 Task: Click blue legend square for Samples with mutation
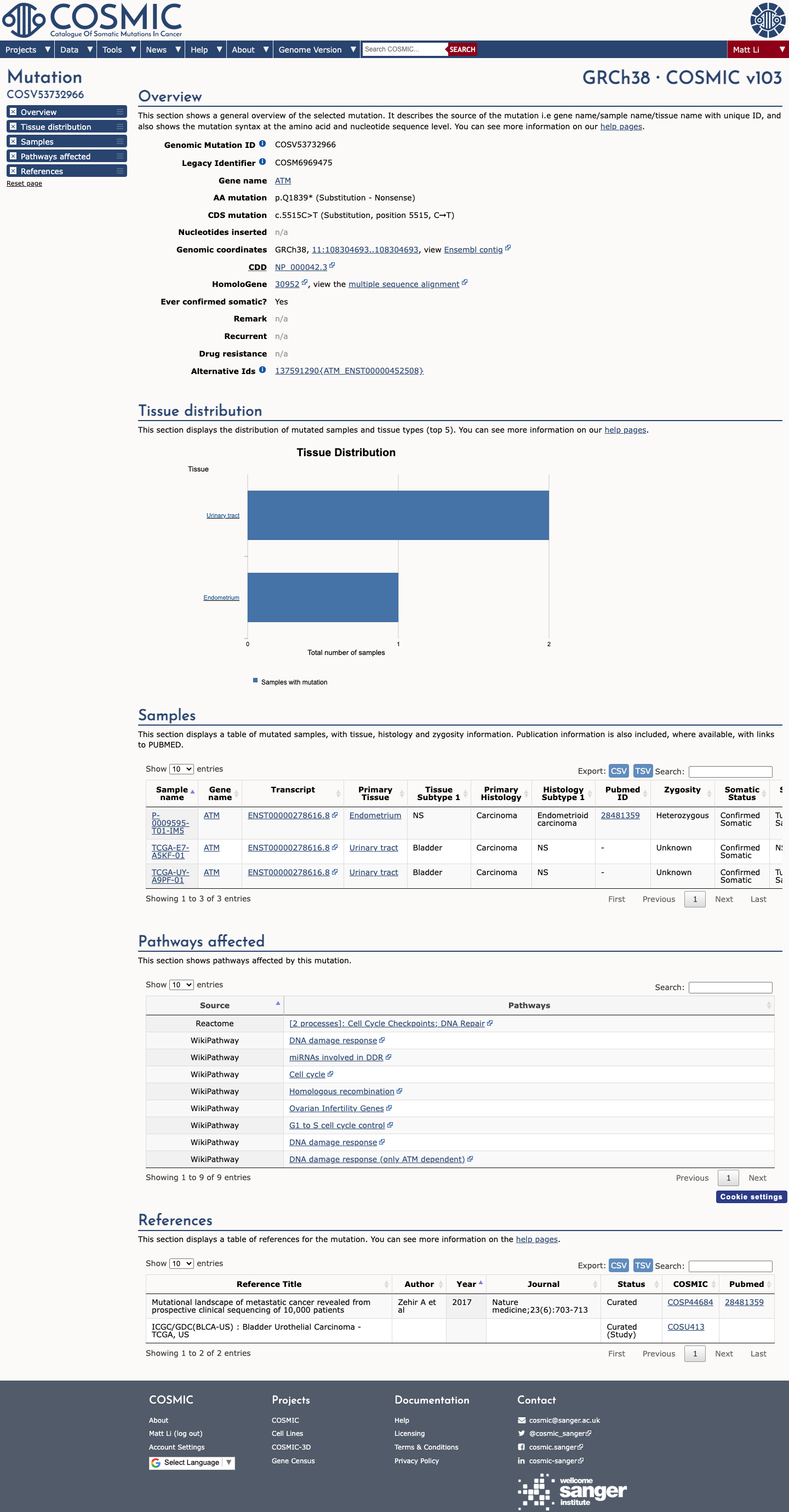click(255, 681)
